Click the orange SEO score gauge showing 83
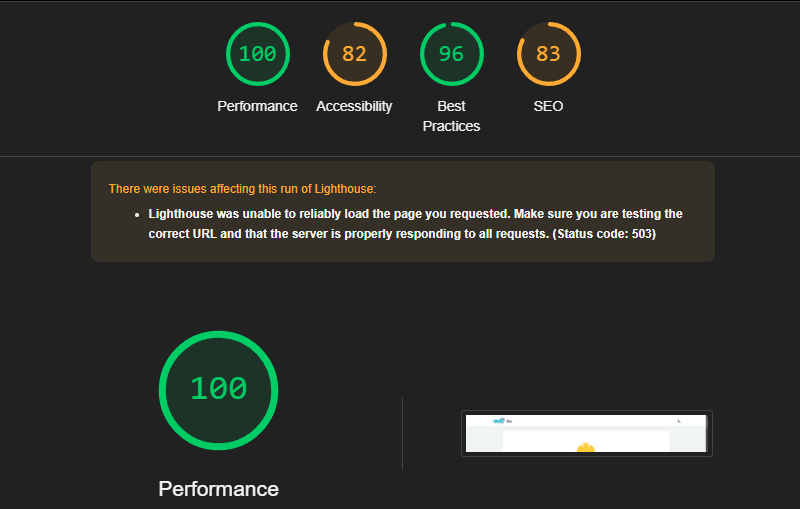 click(548, 54)
